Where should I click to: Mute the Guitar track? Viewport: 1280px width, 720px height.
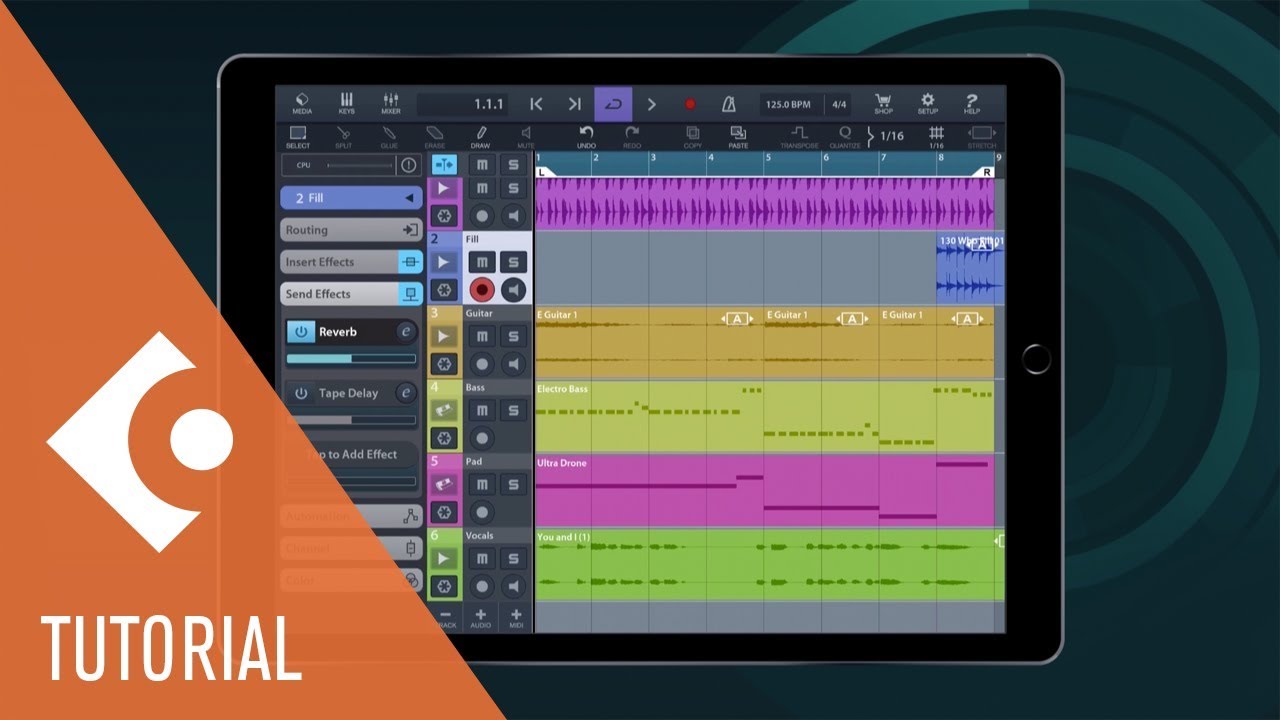482,336
